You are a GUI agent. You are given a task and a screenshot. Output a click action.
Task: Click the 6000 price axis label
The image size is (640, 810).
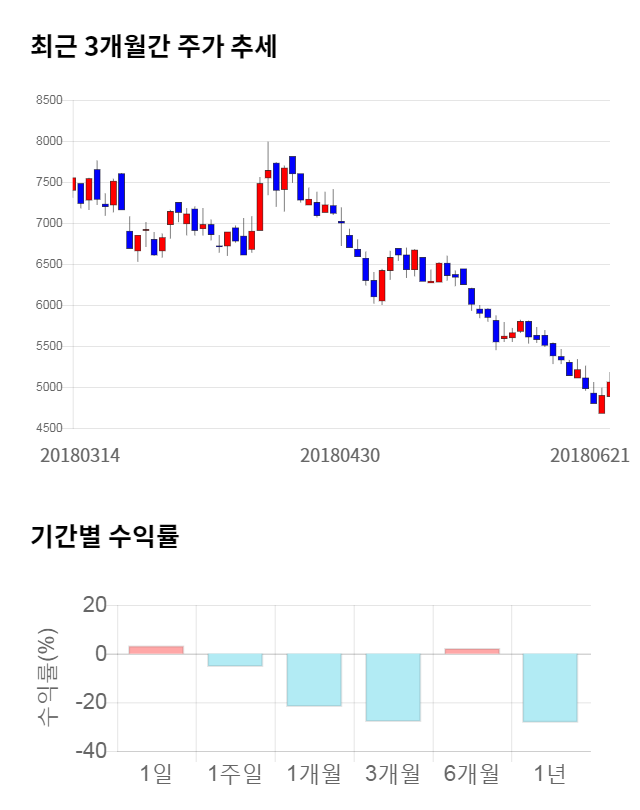point(48,305)
